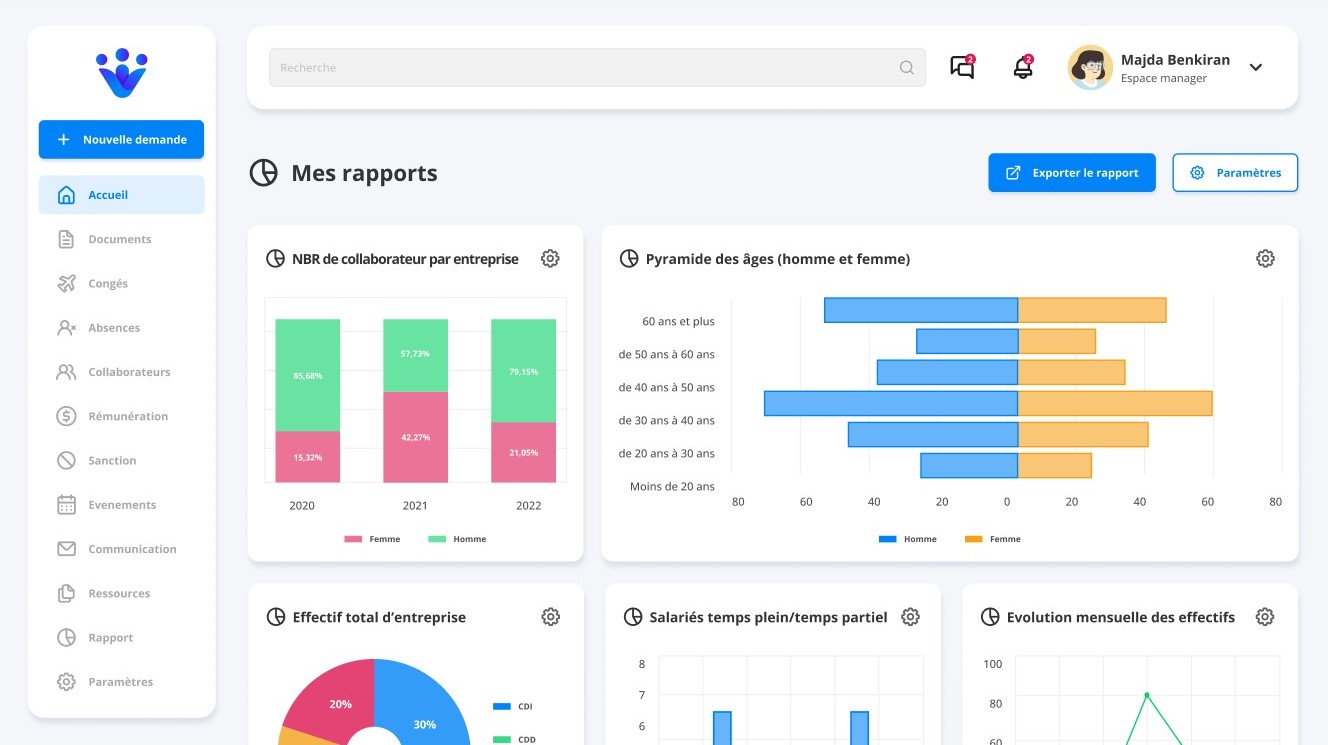The image size is (1328, 745).
Task: Click the Homme bar for 30 à 40 ans
Action: coord(891,403)
